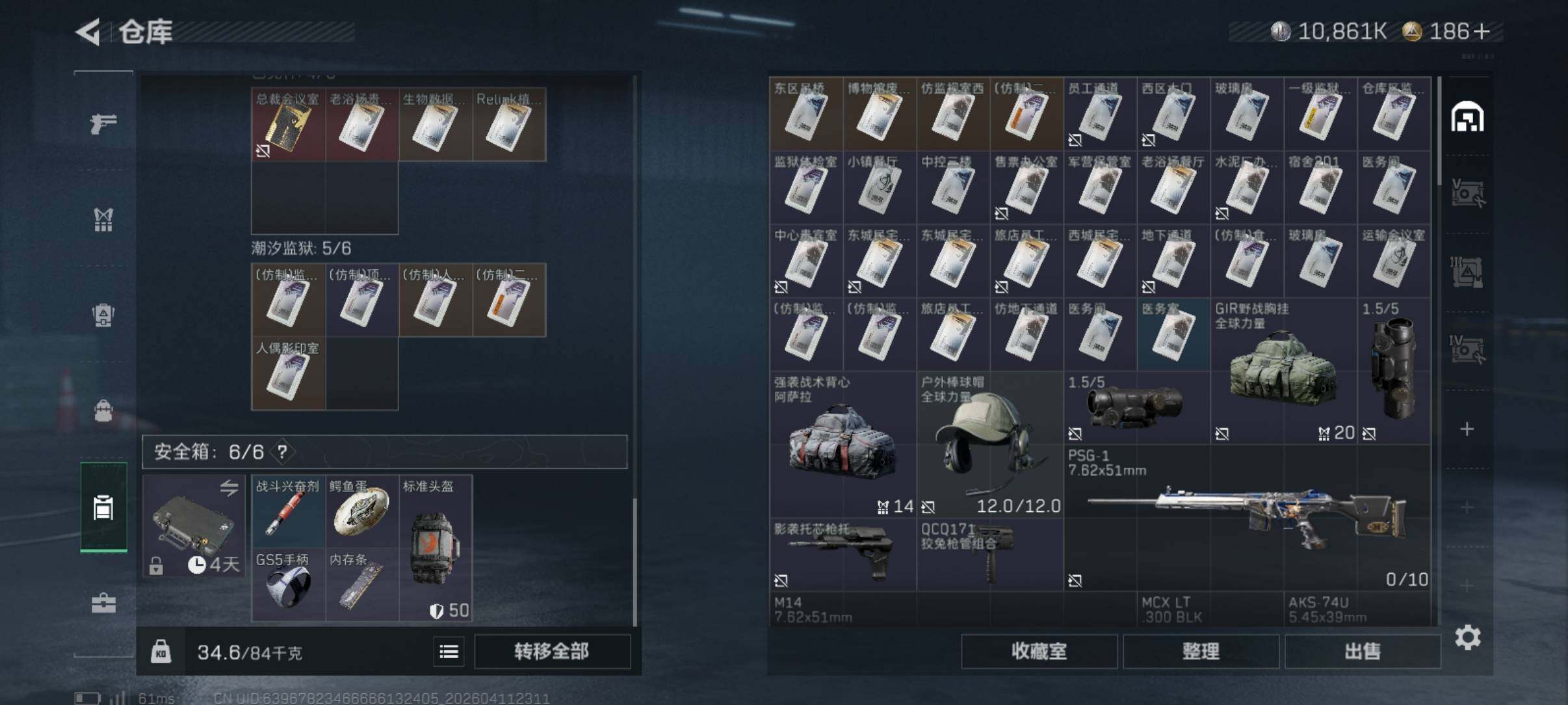Select the PSG-1 sniper rifle item

(x=1247, y=518)
